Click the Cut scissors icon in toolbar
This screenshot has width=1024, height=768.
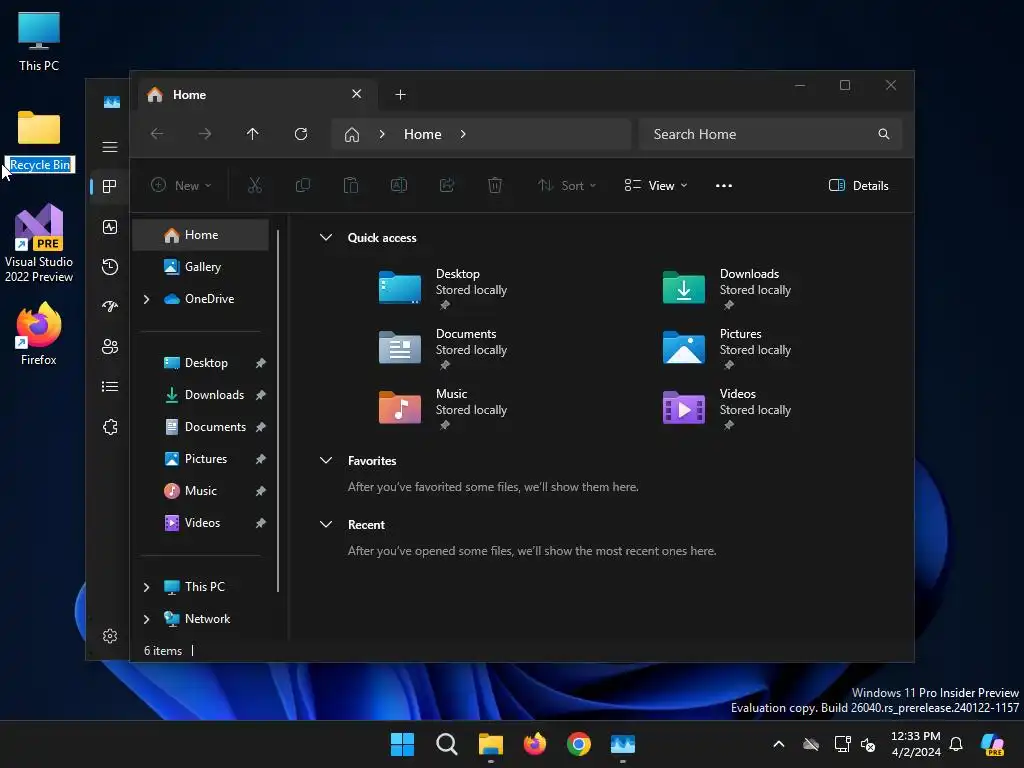click(255, 185)
